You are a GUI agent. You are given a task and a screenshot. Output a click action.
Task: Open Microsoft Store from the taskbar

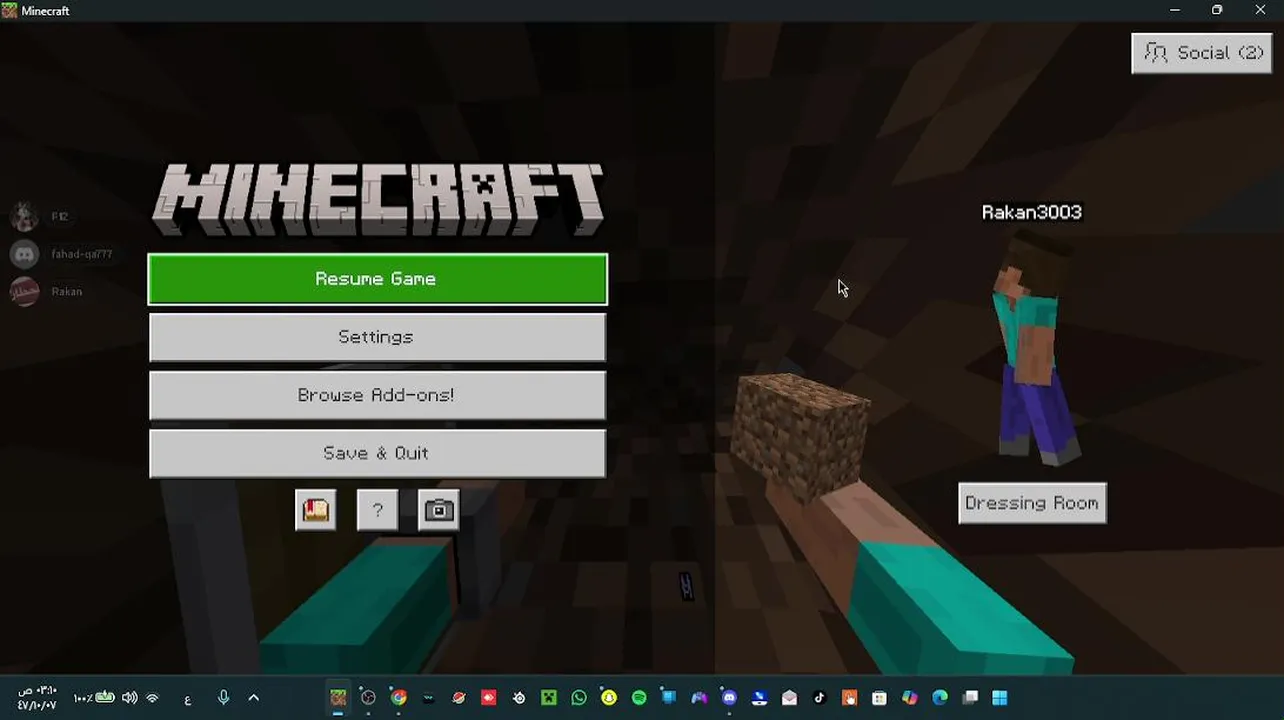coord(879,698)
